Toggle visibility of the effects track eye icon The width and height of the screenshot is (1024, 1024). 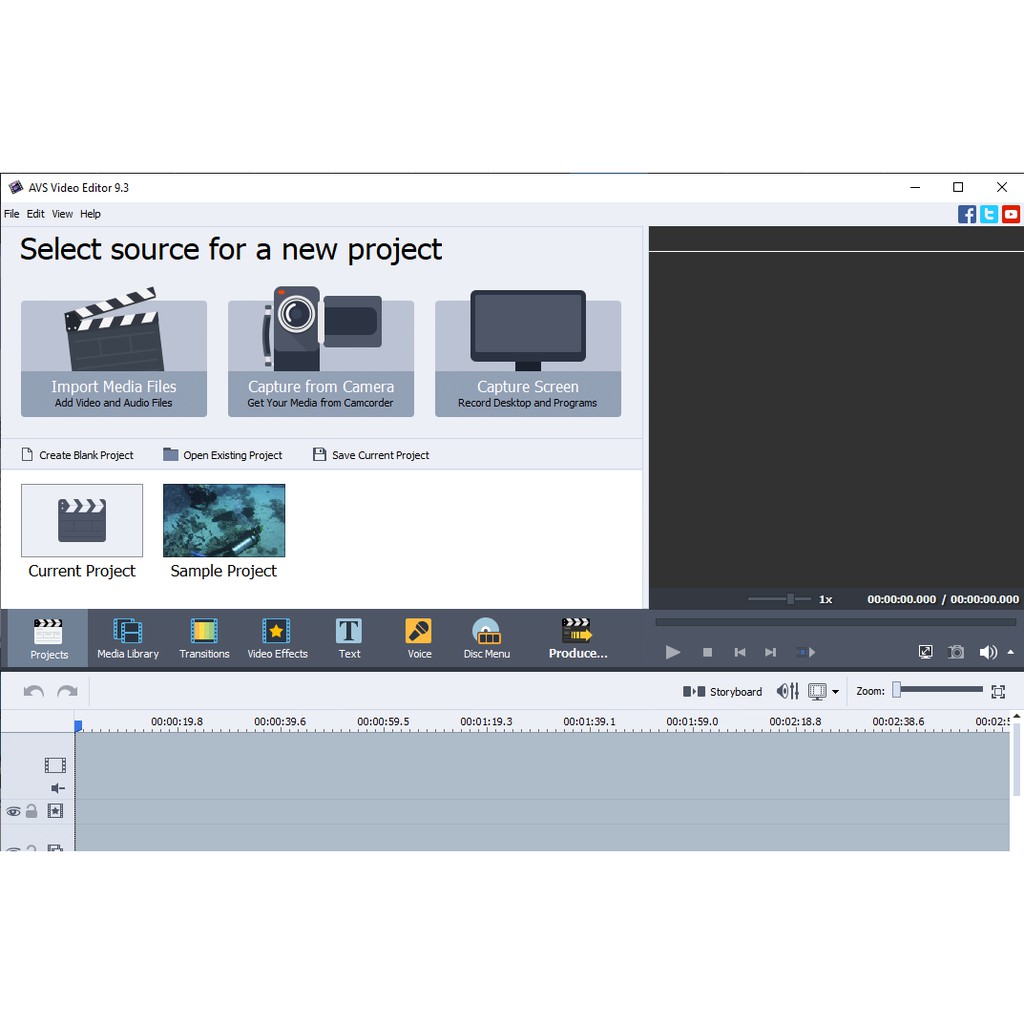coord(13,811)
